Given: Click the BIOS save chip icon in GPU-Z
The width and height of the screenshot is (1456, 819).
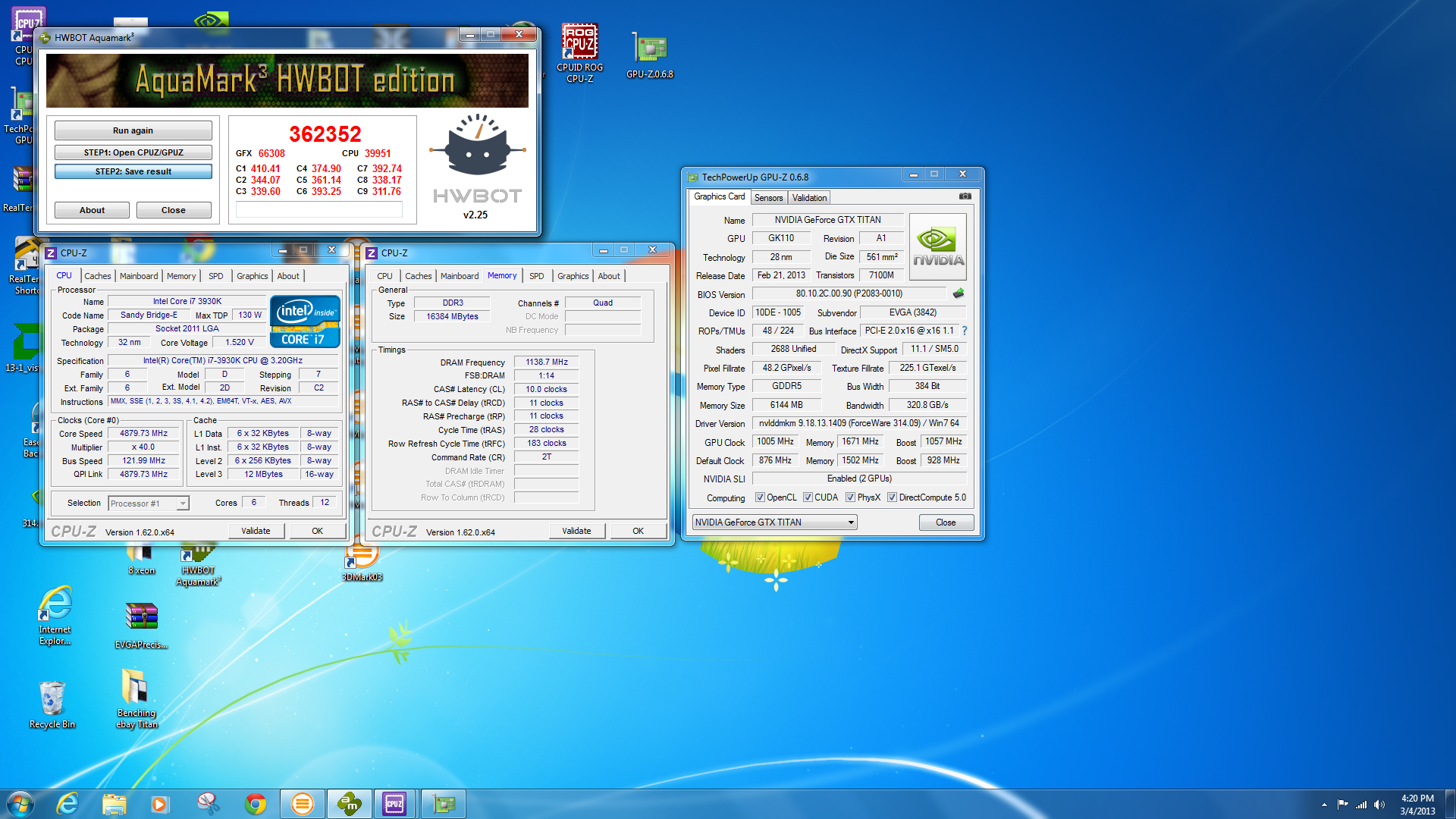Looking at the screenshot, I should tap(959, 293).
